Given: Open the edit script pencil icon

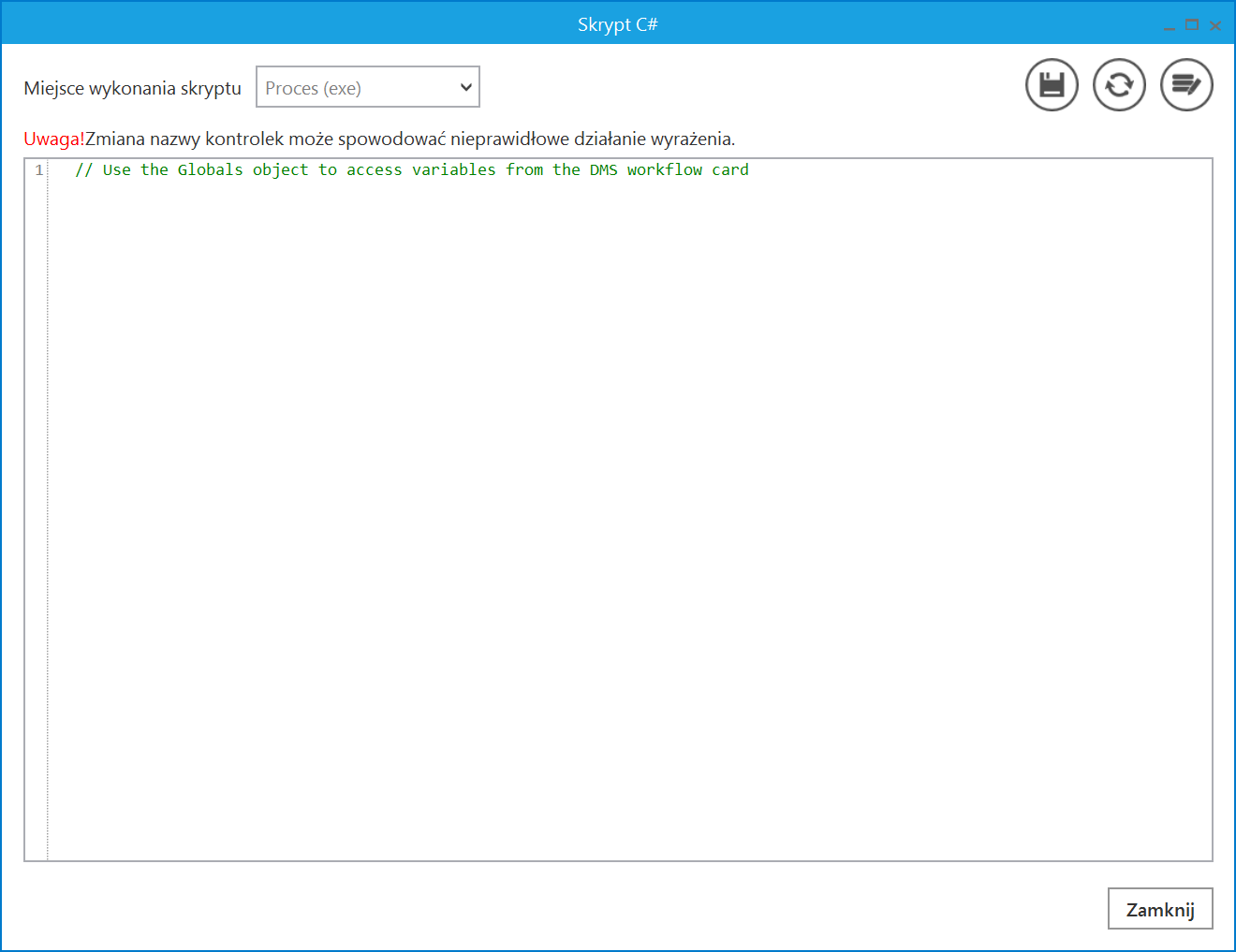Looking at the screenshot, I should [x=1186, y=85].
